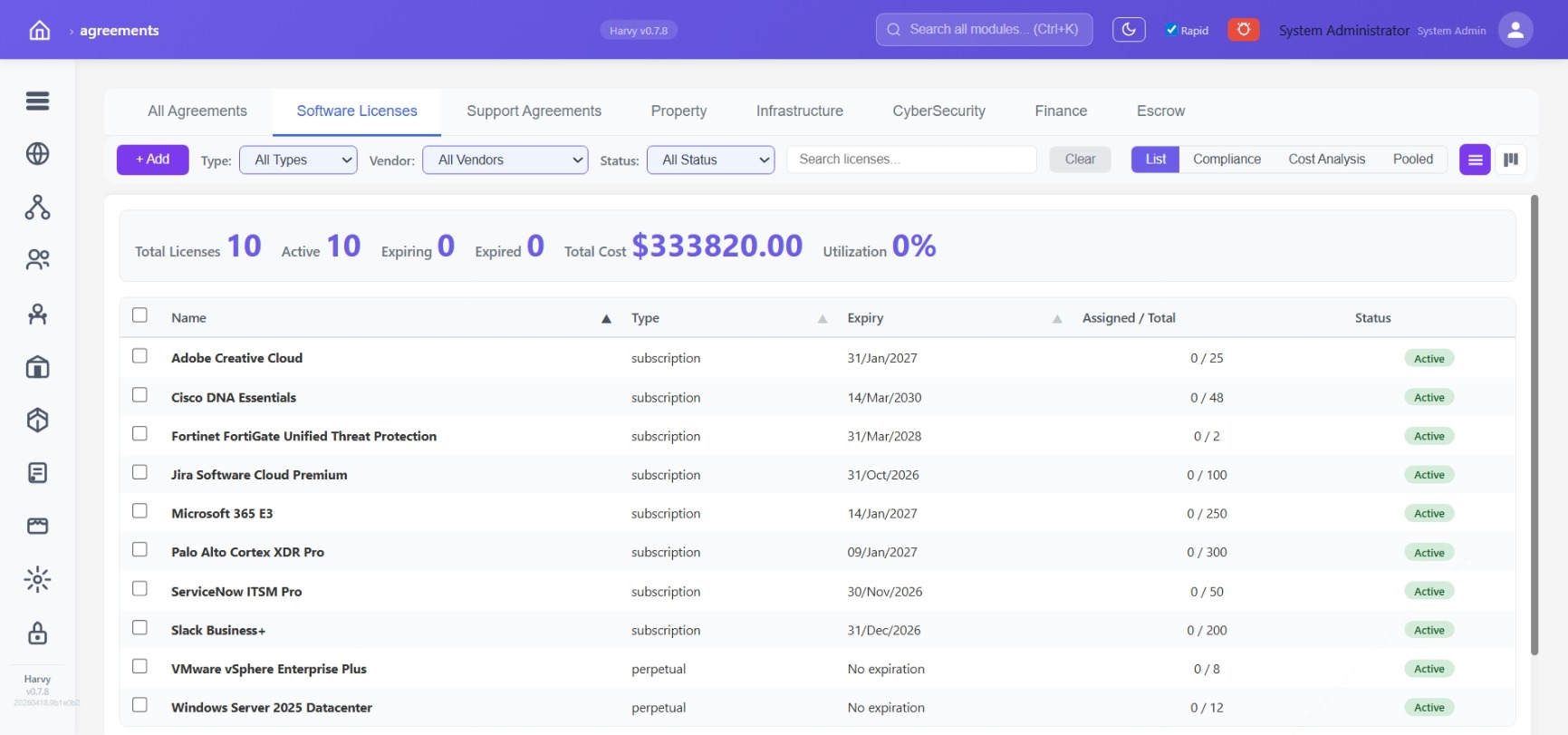Go to the CyberSecurity tab
The height and width of the screenshot is (735, 1568).
pyautogui.click(x=939, y=111)
